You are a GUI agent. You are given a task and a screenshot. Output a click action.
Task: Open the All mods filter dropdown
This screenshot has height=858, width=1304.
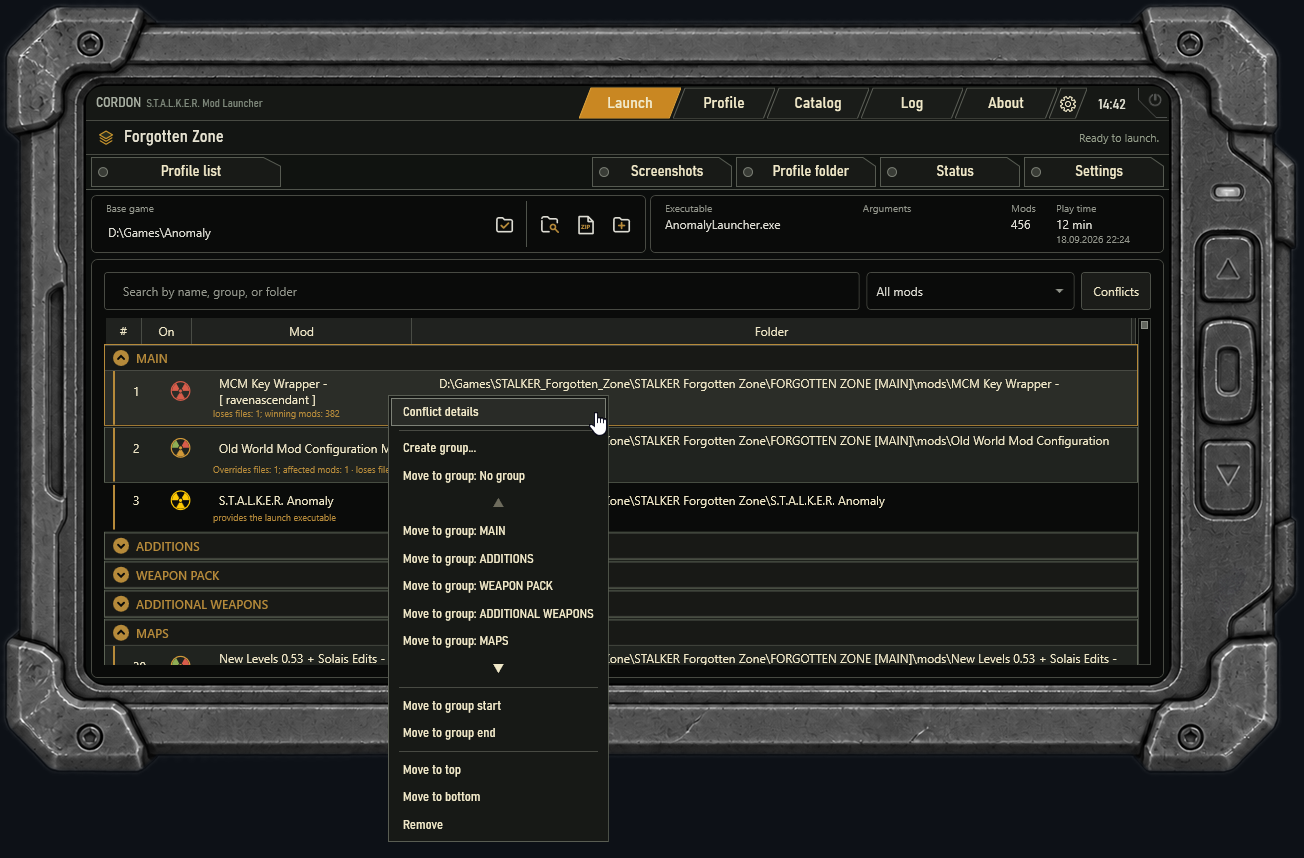(x=970, y=291)
